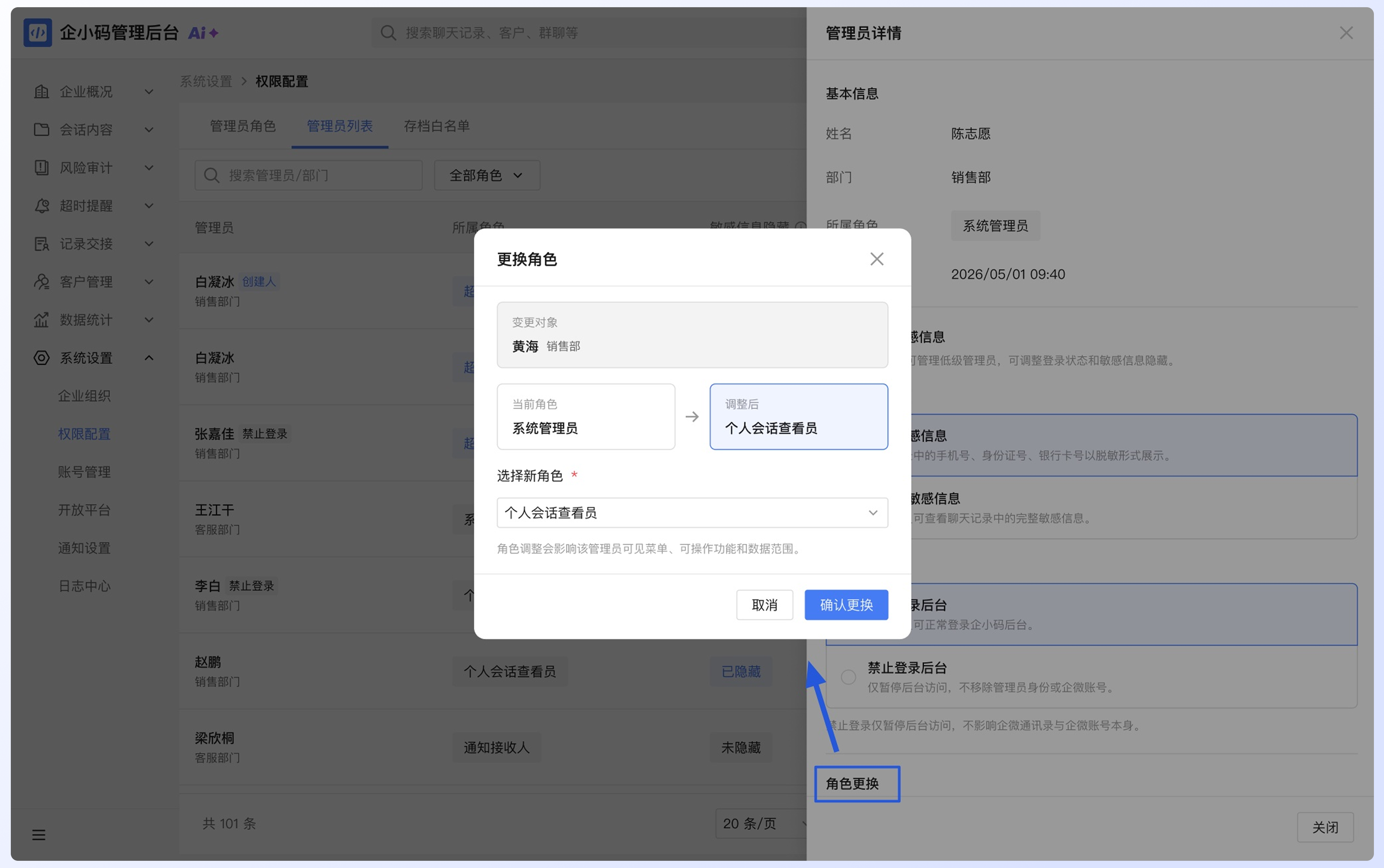Click the Ai sparkle badge in header
The height and width of the screenshot is (868, 1384).
(203, 33)
